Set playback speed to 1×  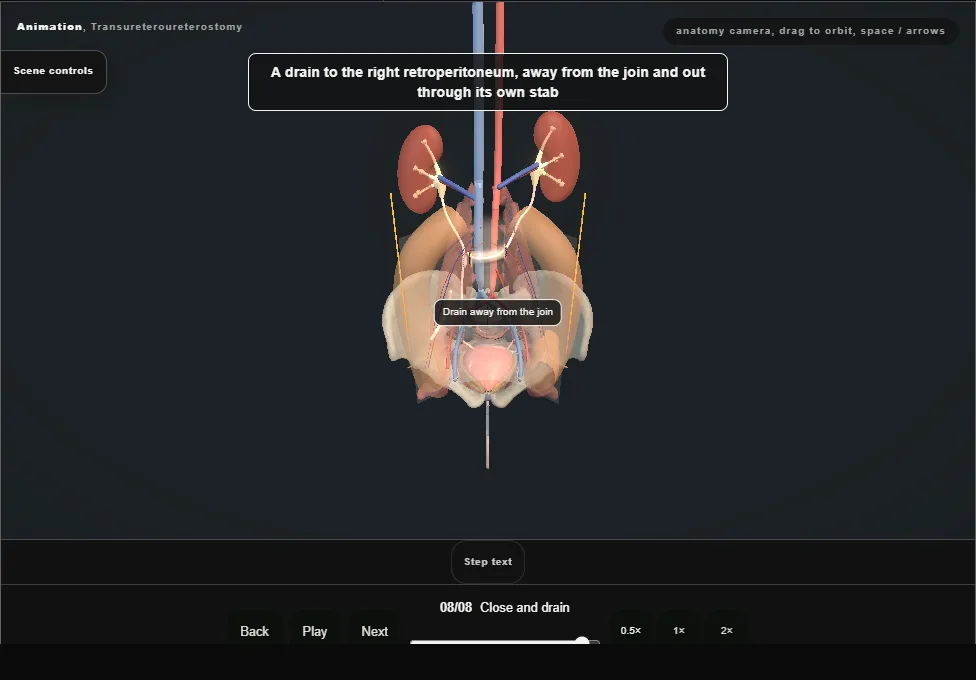point(679,630)
